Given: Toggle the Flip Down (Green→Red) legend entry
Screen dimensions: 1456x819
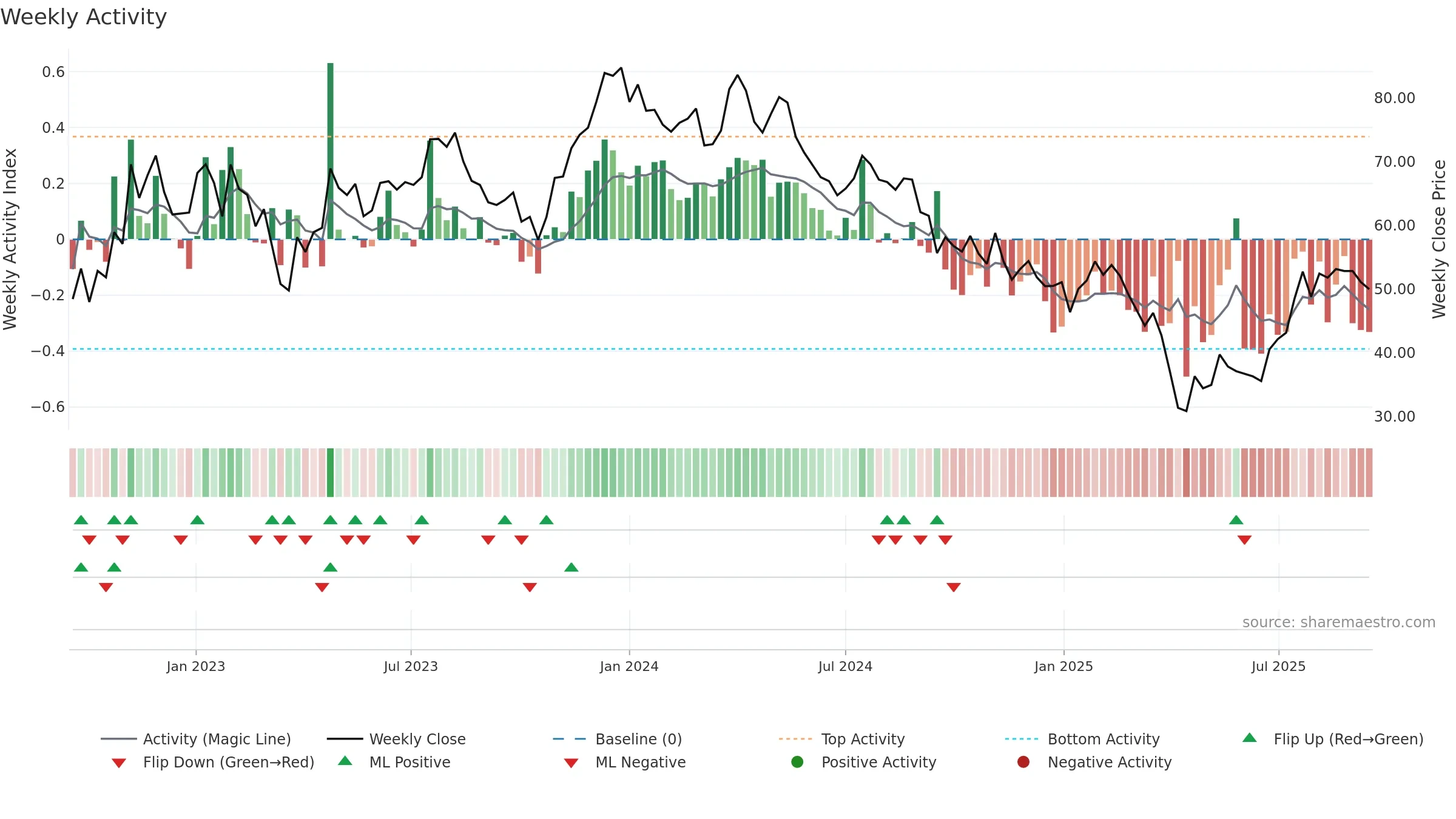Looking at the screenshot, I should [212, 762].
